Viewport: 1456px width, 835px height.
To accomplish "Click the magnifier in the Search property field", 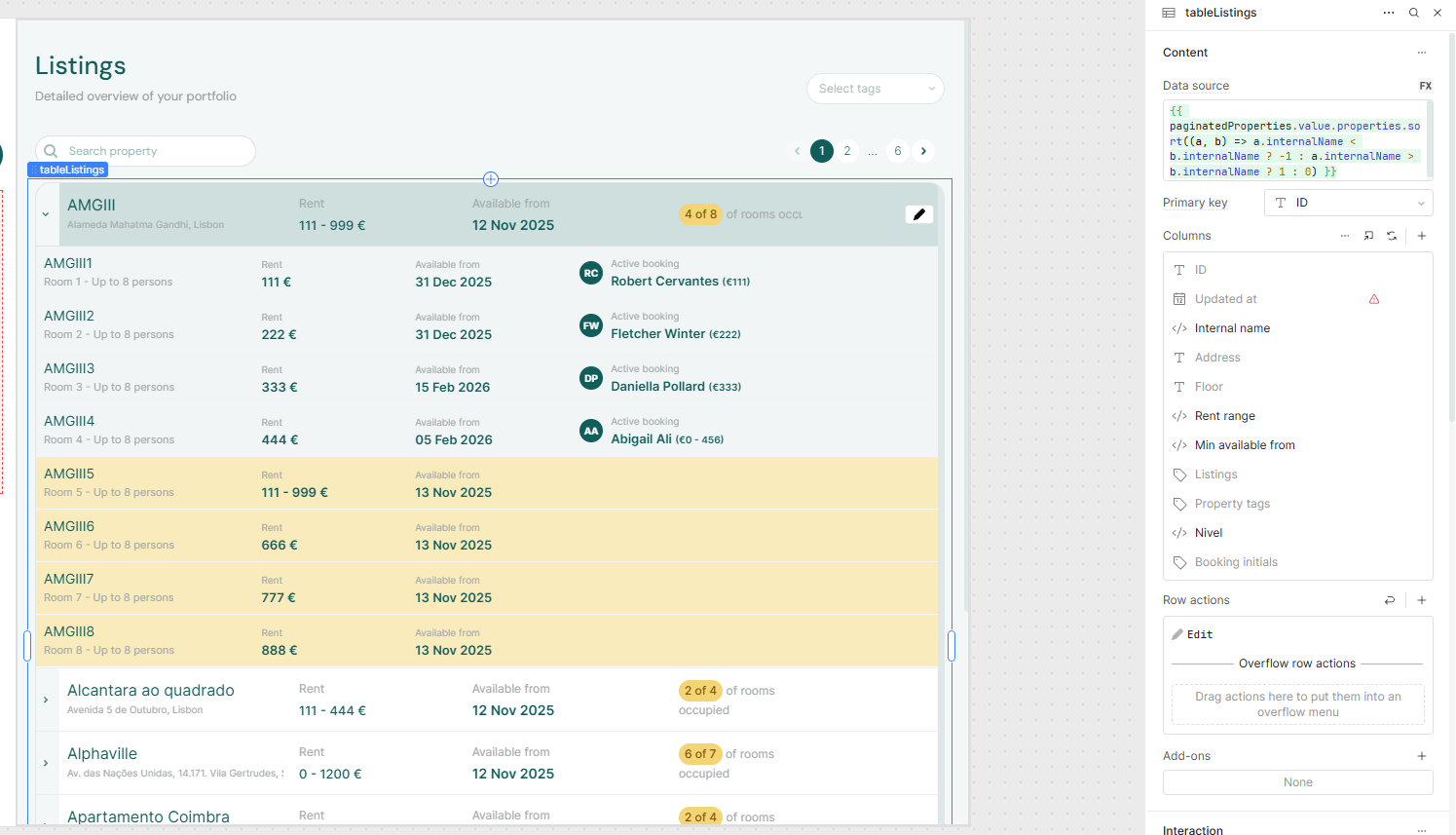I will click(x=51, y=151).
